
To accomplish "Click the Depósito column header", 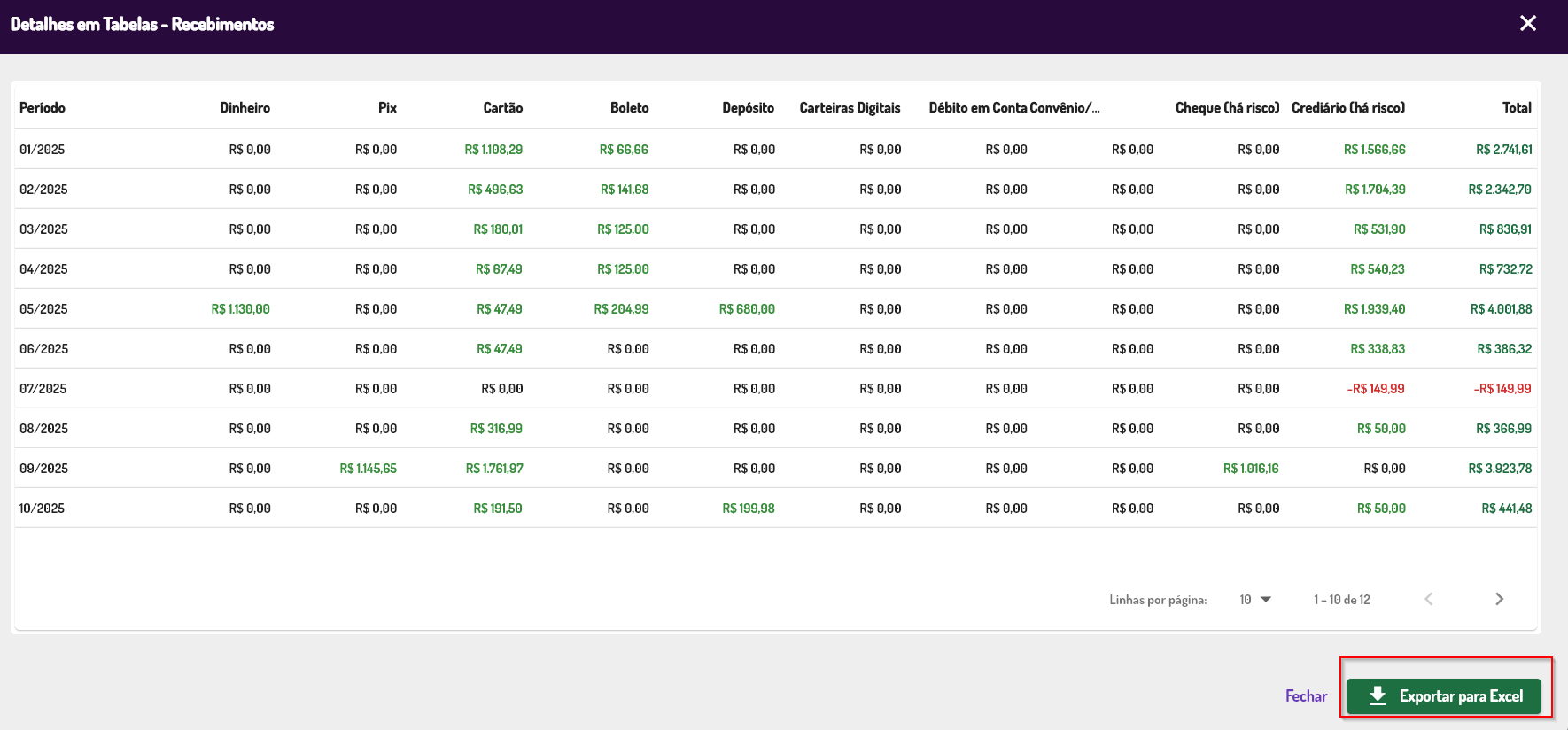I will click(x=749, y=107).
